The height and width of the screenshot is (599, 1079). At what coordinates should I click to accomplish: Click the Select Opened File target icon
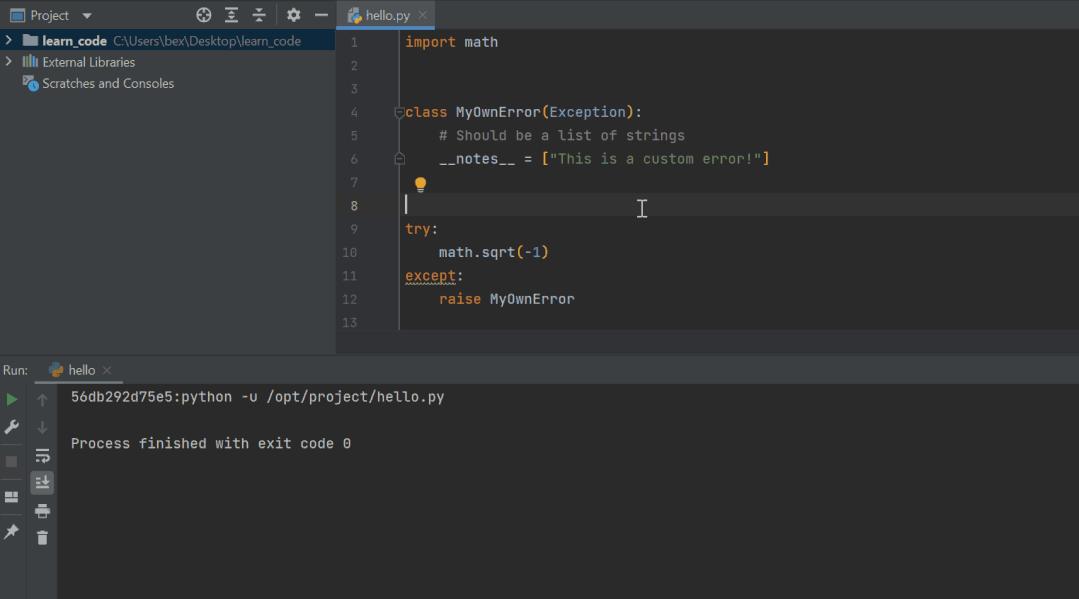[204, 14]
